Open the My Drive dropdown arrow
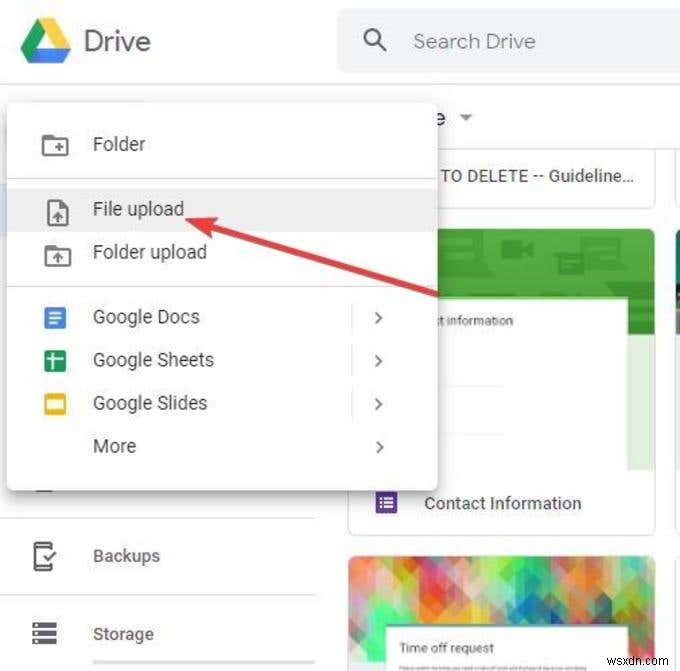680x671 pixels. coord(466,117)
